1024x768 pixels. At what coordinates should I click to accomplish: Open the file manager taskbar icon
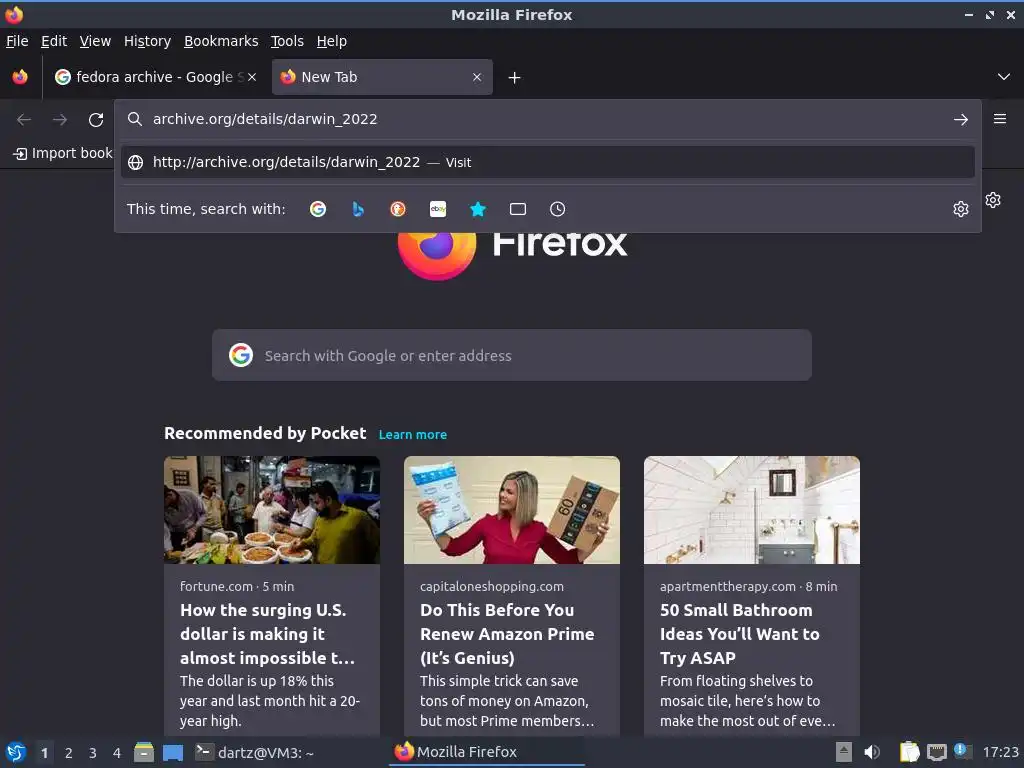click(144, 753)
